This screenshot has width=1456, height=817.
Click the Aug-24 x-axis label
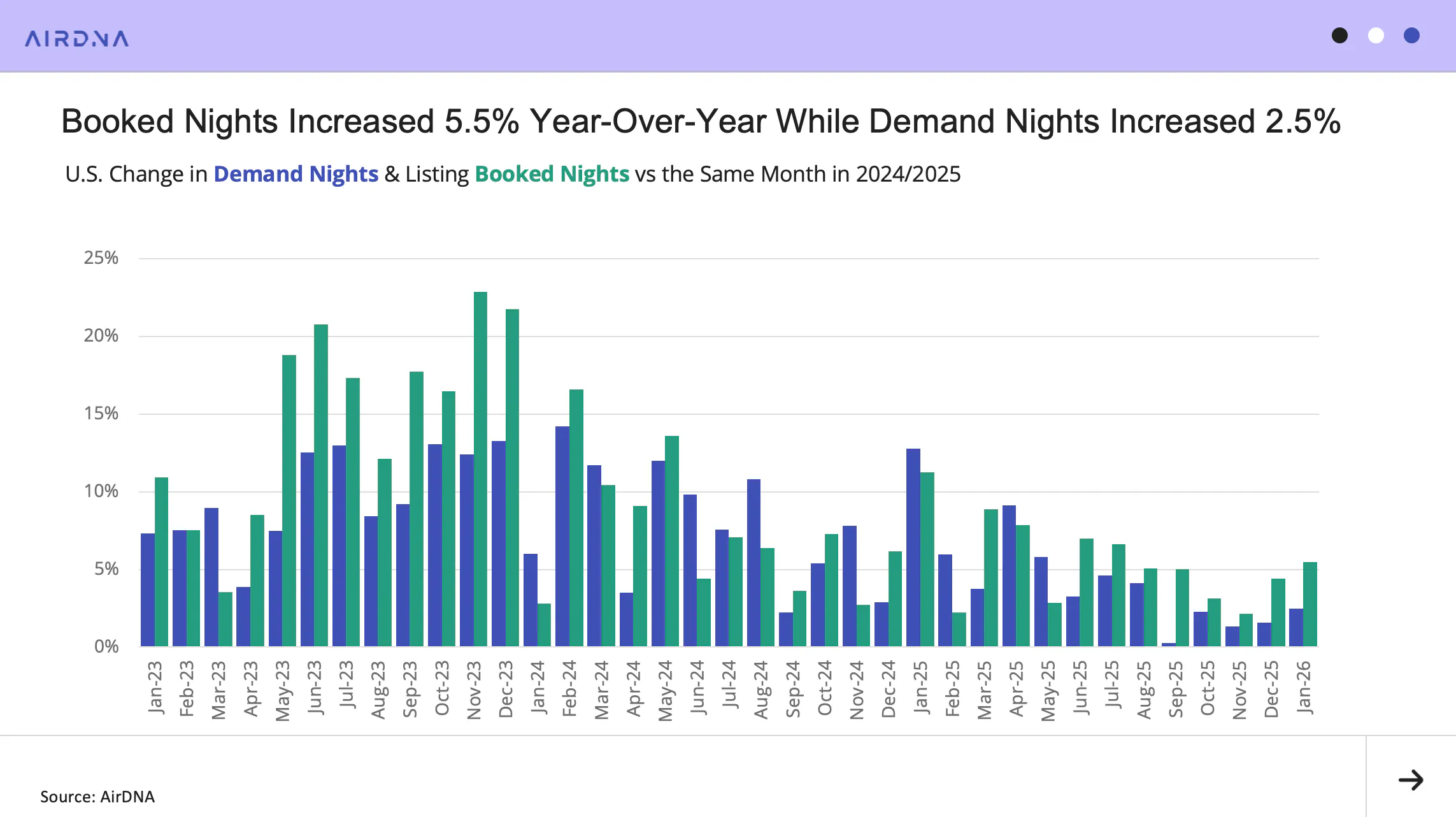click(x=760, y=690)
